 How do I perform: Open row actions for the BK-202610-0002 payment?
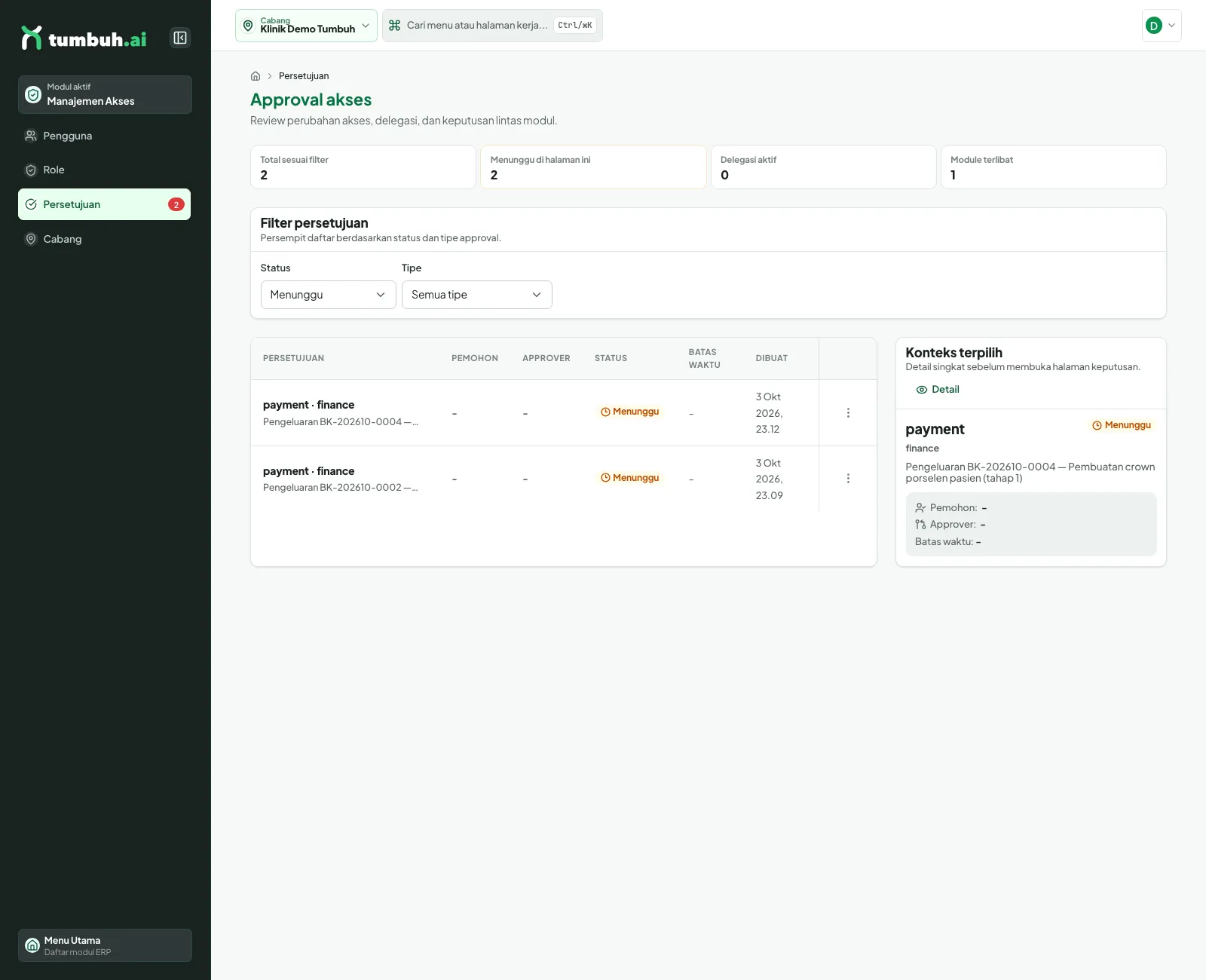click(848, 479)
